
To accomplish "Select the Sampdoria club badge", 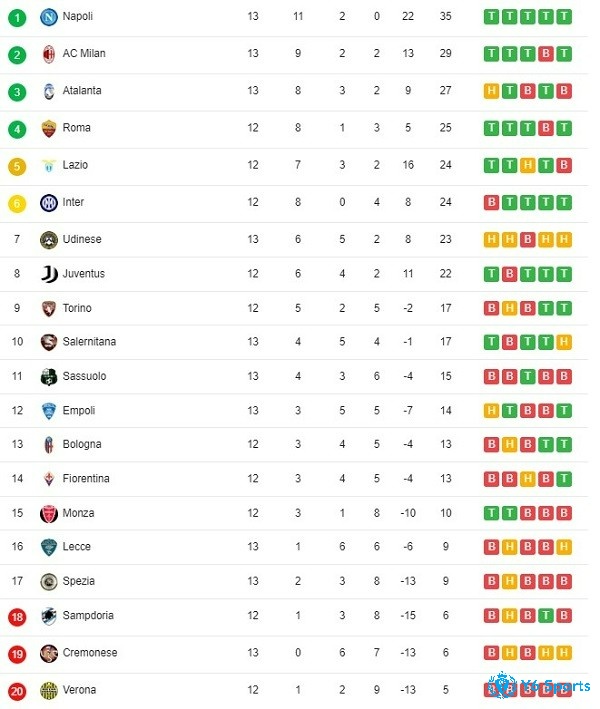I will pyautogui.click(x=49, y=616).
